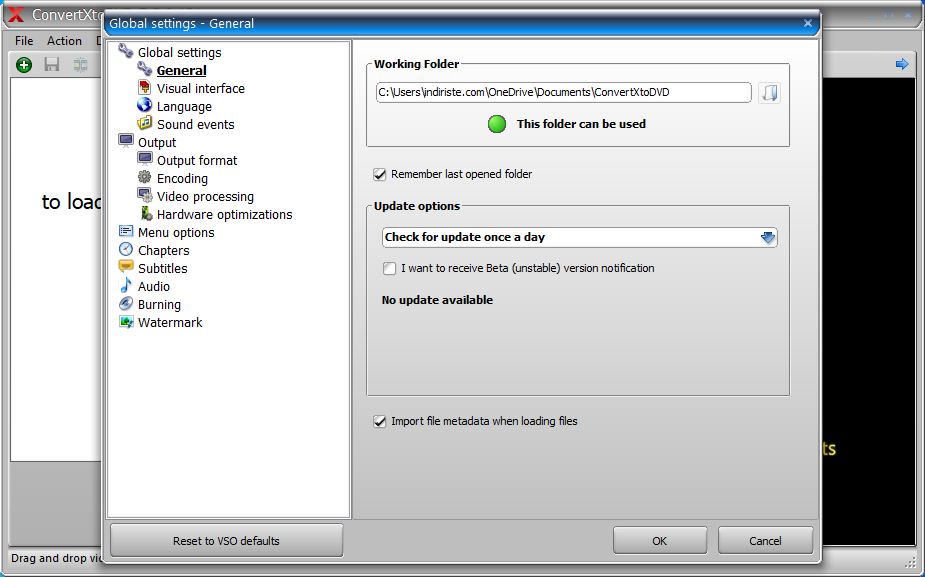Image resolution: width=925 pixels, height=577 pixels.
Task: Select General settings tree item
Action: [182, 70]
